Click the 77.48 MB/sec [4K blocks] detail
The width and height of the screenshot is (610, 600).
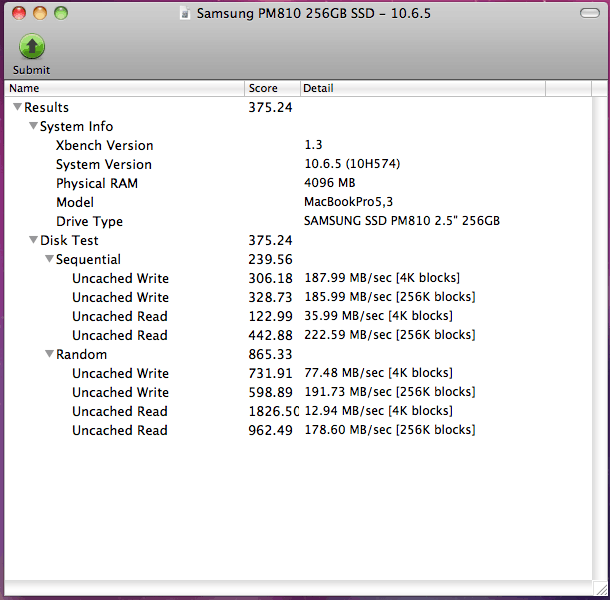point(379,373)
